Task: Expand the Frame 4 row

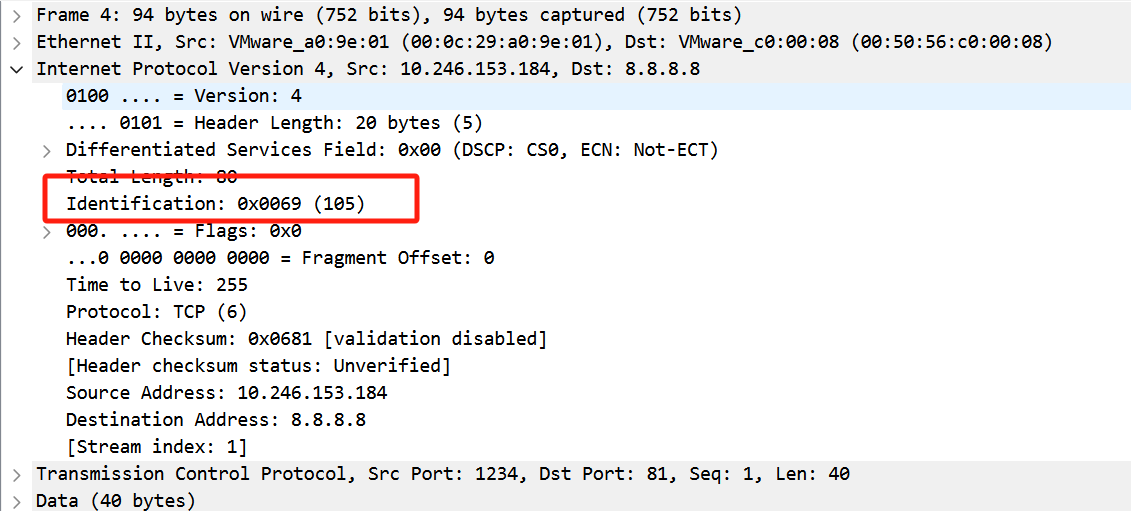Action: (16, 15)
